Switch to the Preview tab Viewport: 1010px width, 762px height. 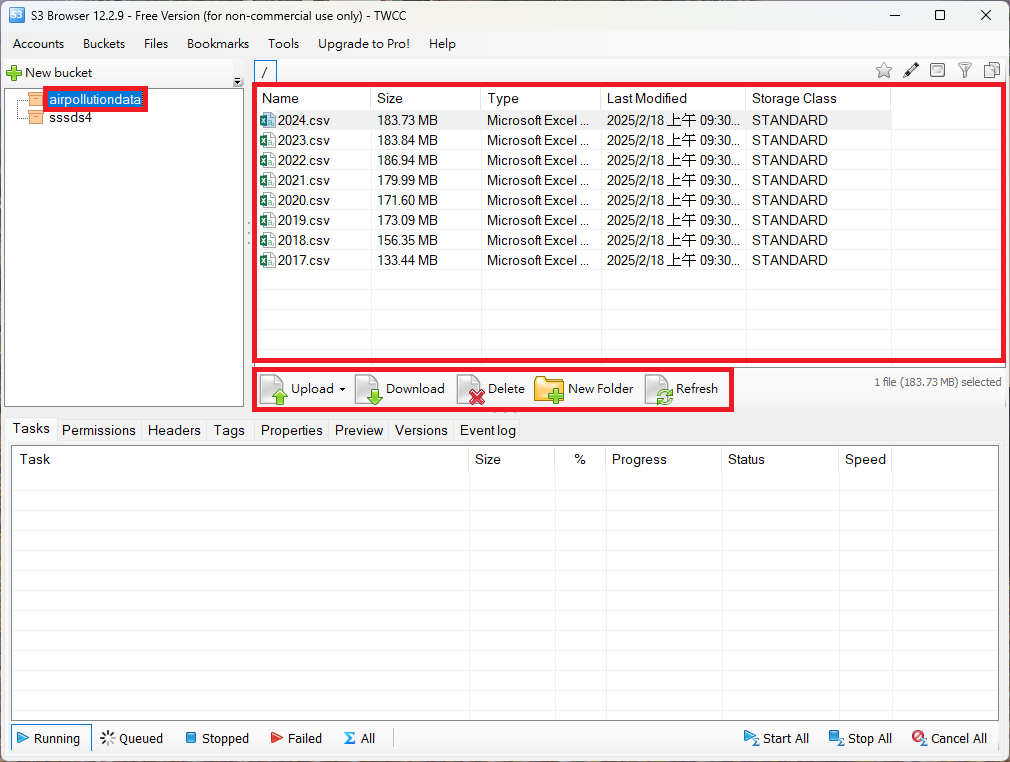(x=359, y=430)
